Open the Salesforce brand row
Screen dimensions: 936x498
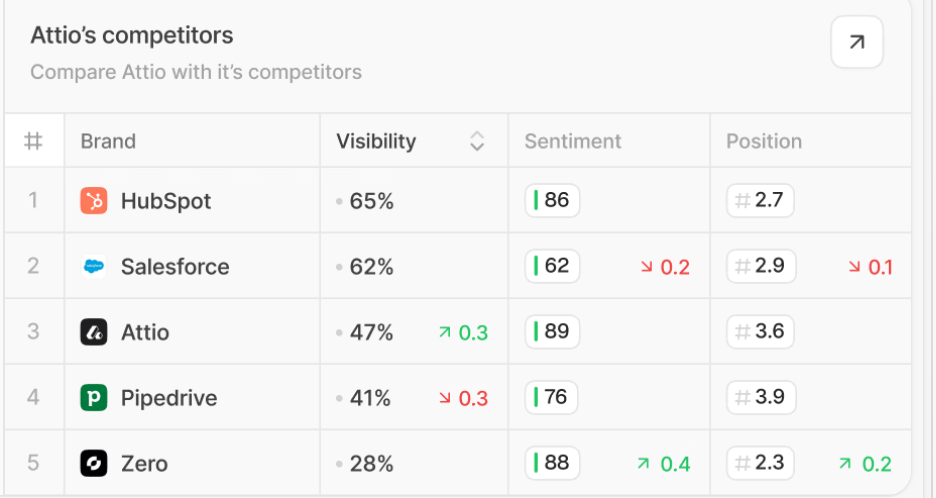pyautogui.click(x=175, y=267)
